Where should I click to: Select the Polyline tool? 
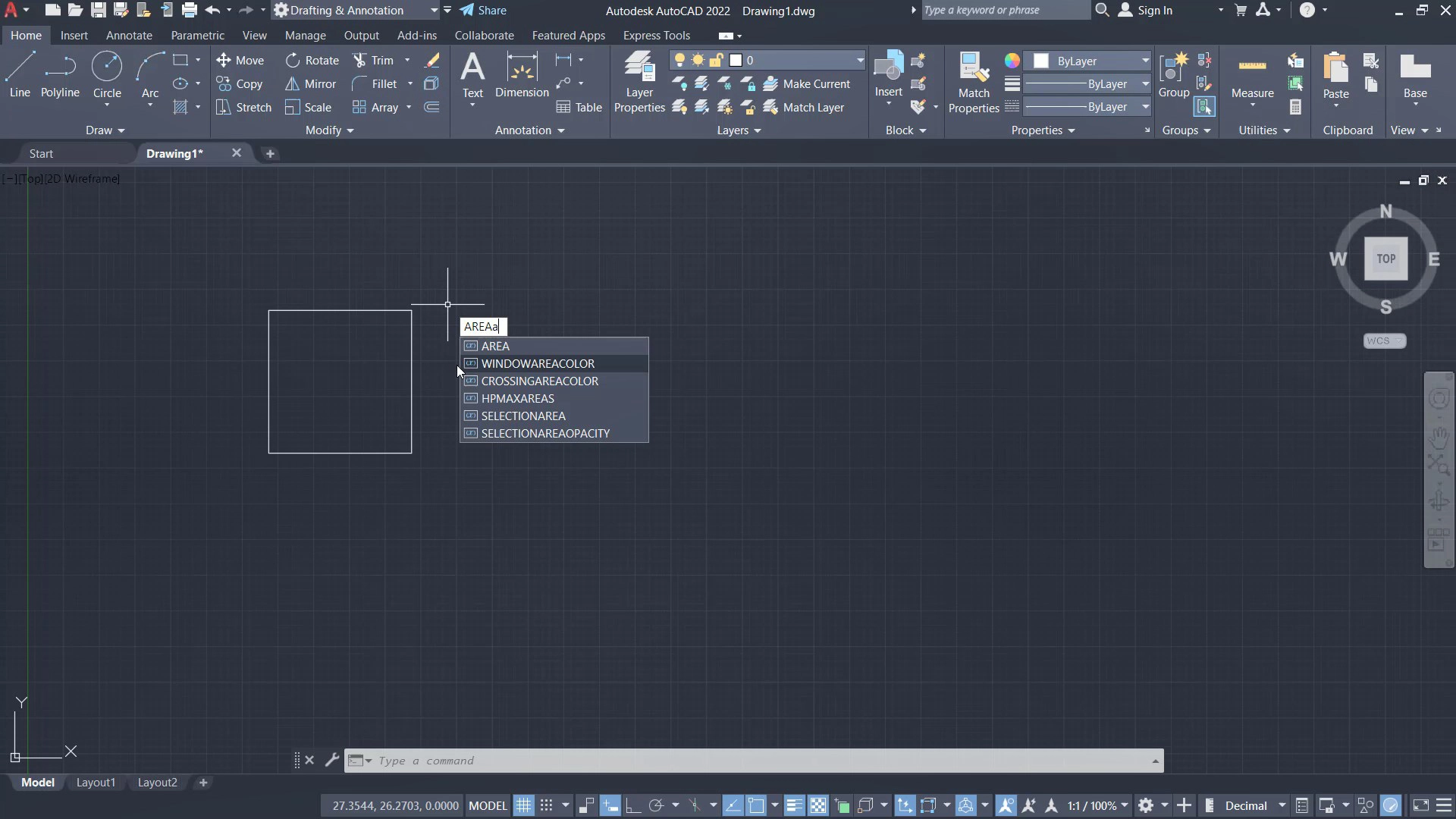(x=60, y=75)
